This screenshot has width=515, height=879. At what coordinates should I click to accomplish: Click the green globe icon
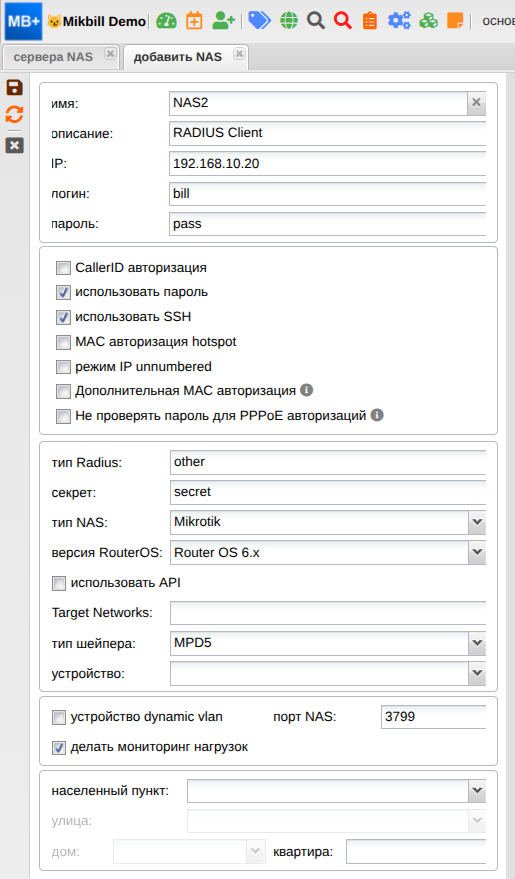tap(289, 21)
